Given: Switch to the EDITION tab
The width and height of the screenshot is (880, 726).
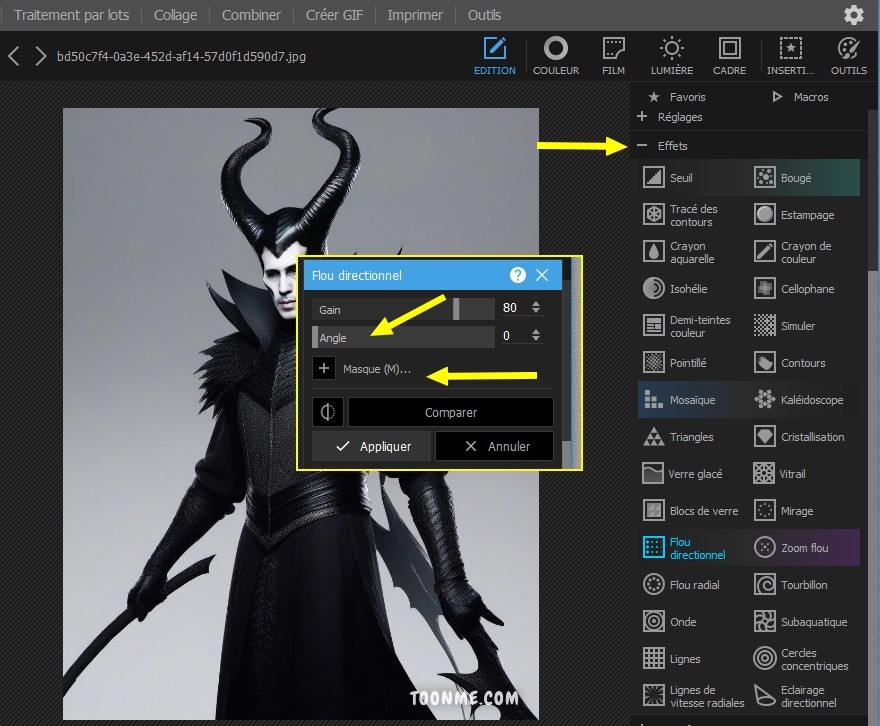Looking at the screenshot, I should (494, 56).
